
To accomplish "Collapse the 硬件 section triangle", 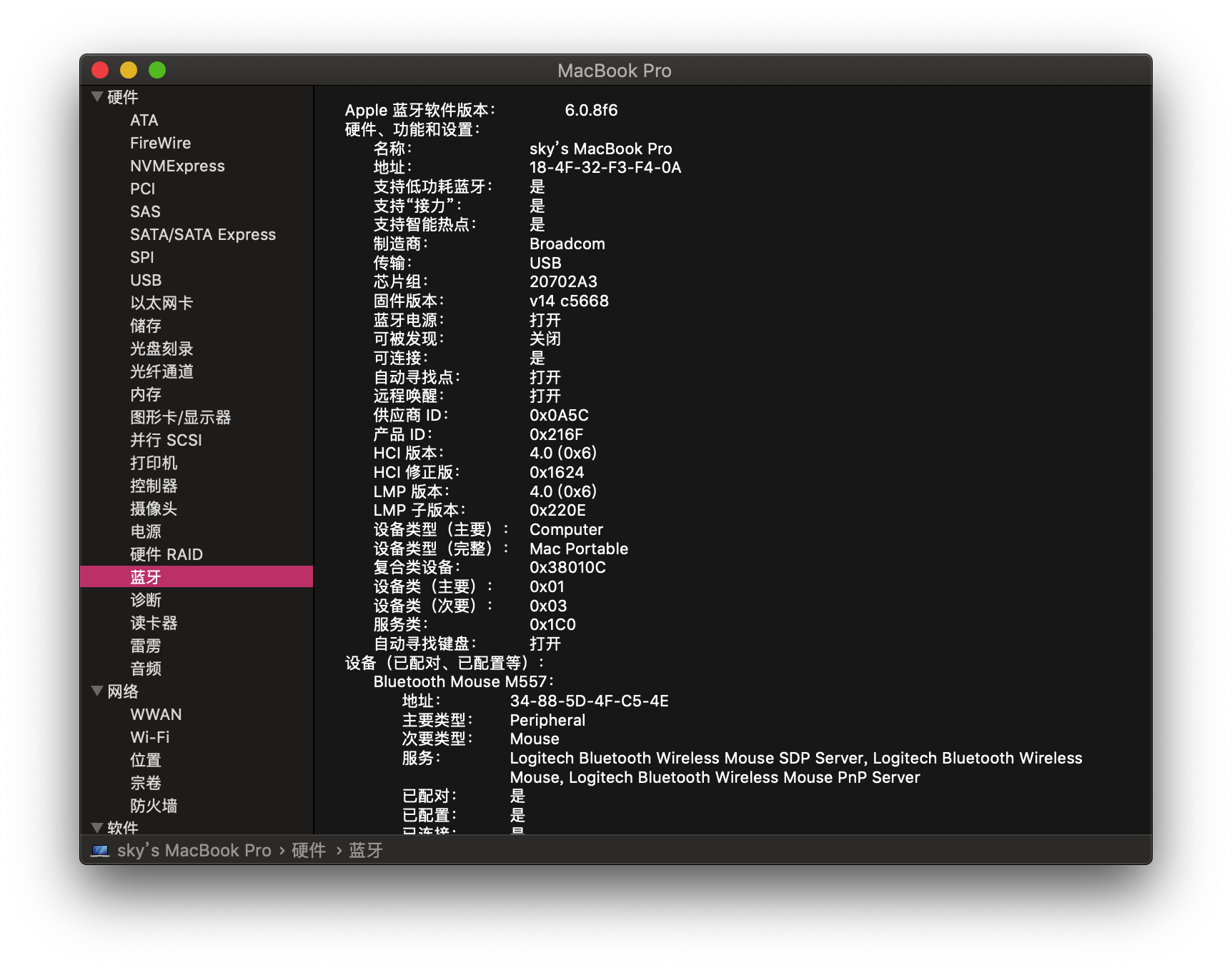I will point(97,96).
